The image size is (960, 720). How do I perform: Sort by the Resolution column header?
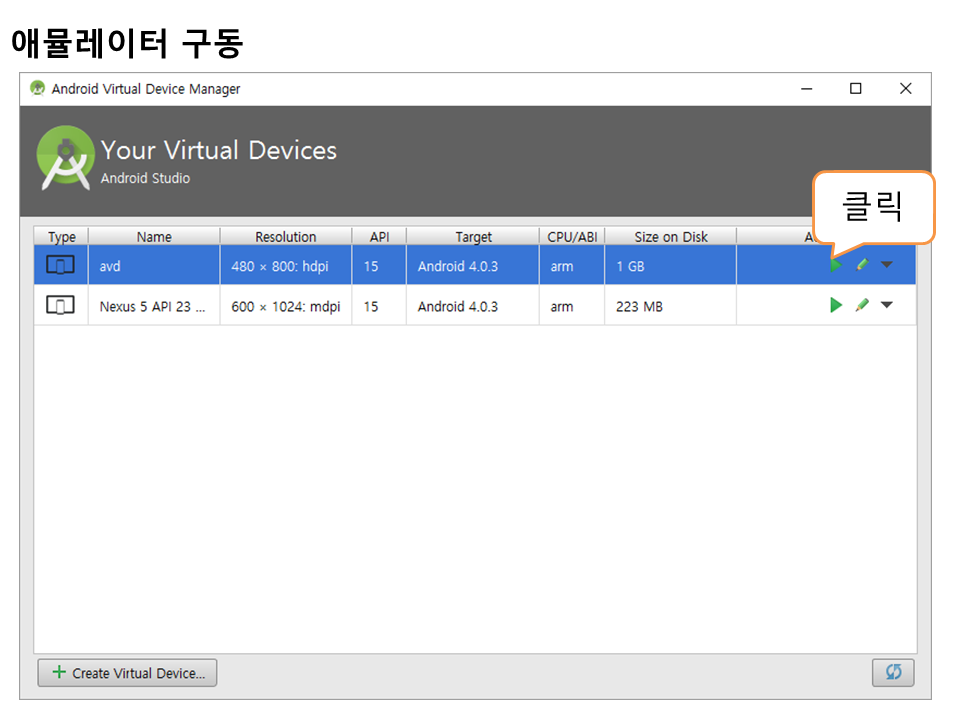pos(285,237)
